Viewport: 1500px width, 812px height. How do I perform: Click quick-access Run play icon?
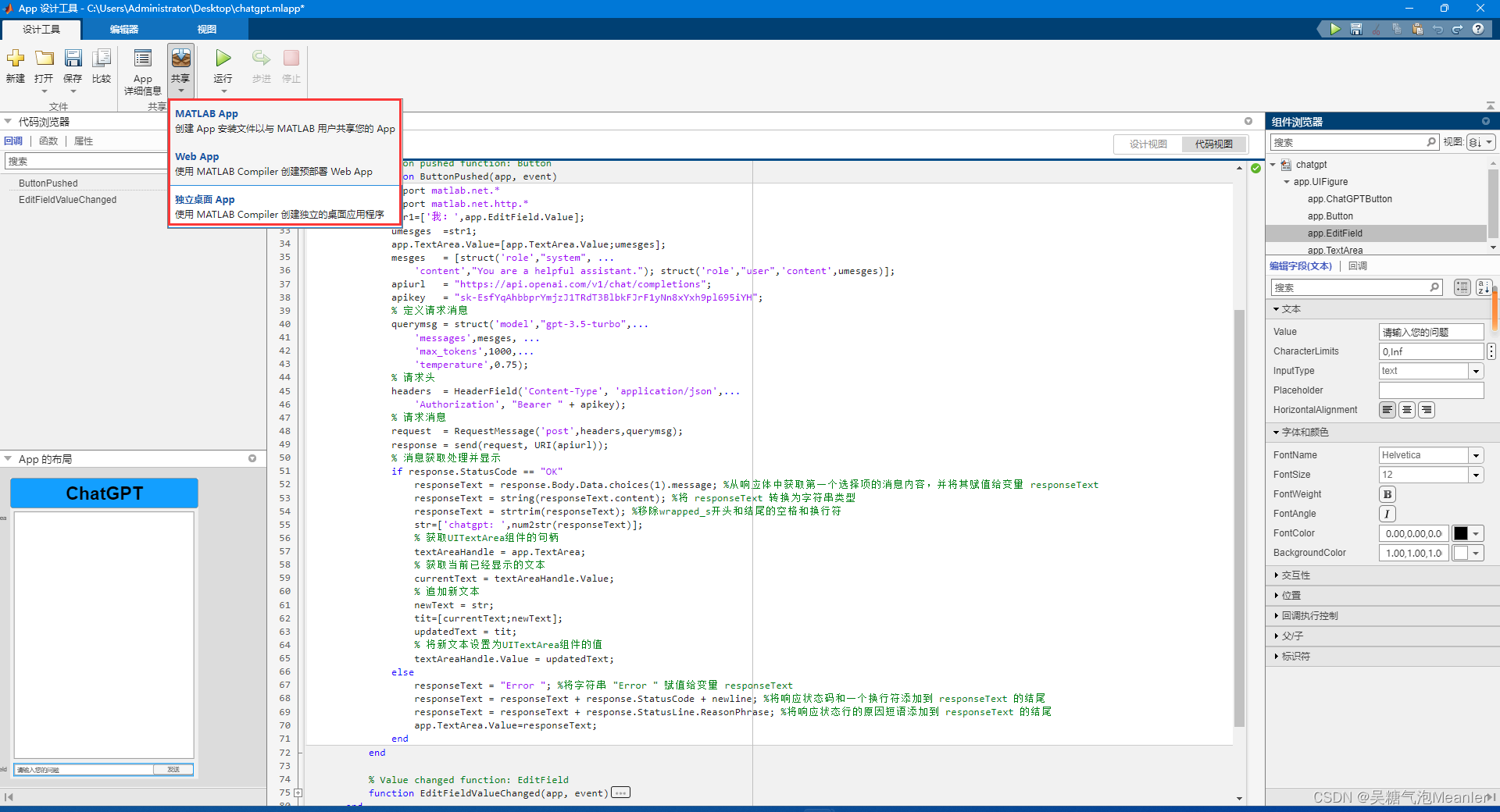pos(1335,29)
